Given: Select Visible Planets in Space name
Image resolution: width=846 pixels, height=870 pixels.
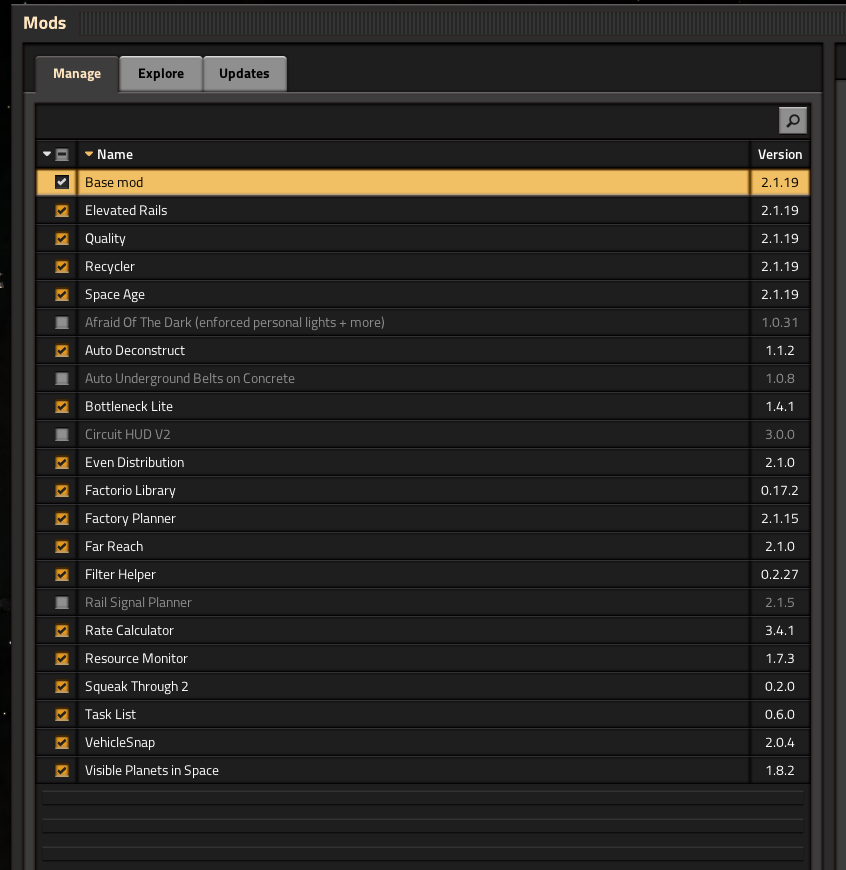Looking at the screenshot, I should (151, 771).
